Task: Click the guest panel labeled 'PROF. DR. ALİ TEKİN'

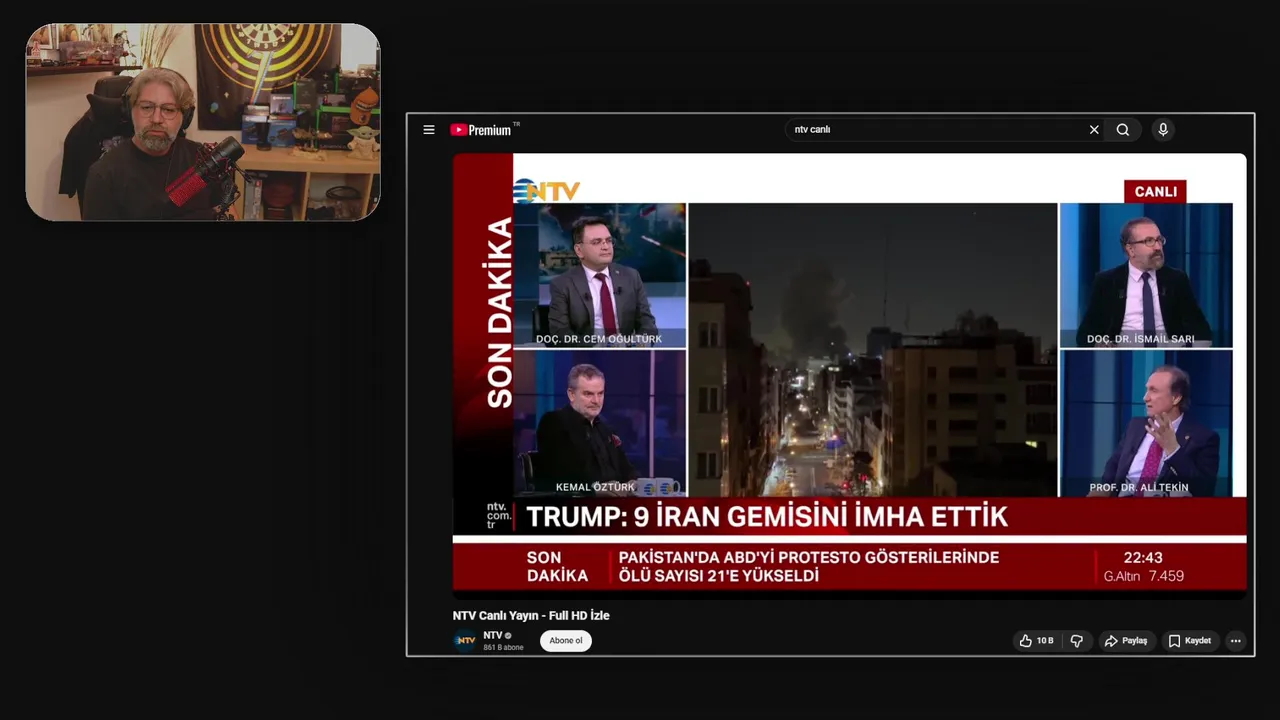Action: click(x=1146, y=423)
